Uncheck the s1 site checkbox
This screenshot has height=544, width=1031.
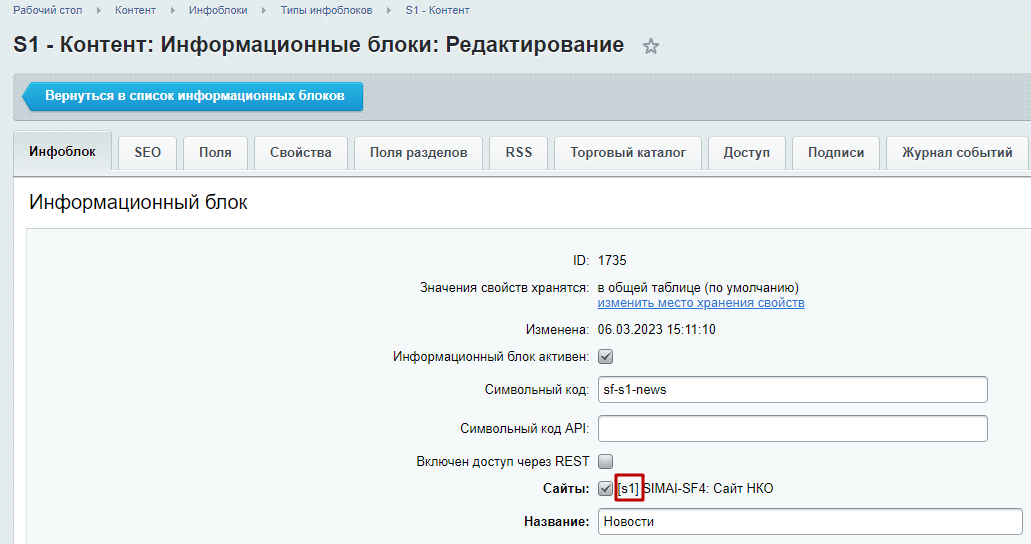[x=605, y=489]
